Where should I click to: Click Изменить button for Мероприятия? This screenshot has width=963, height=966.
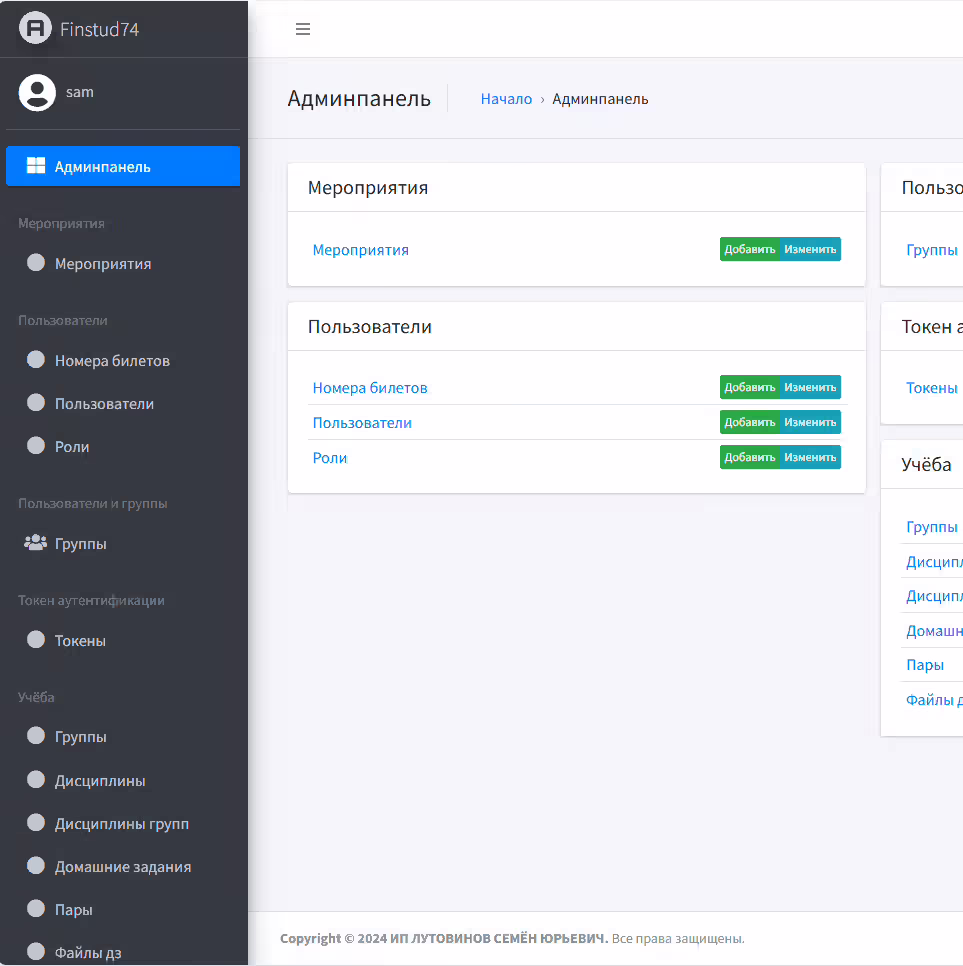(810, 250)
